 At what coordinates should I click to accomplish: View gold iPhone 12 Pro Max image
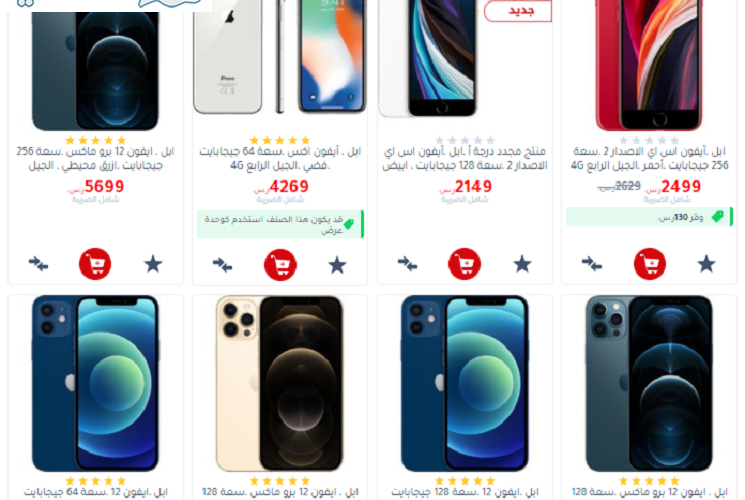pos(279,383)
